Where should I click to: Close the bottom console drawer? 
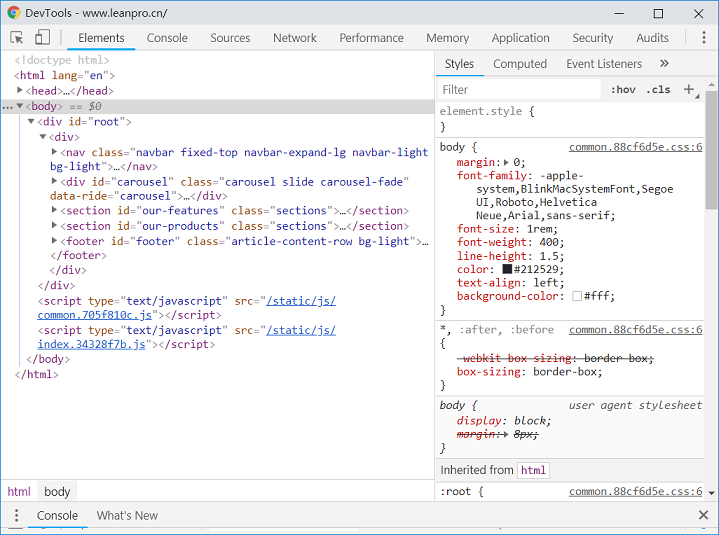pos(703,515)
